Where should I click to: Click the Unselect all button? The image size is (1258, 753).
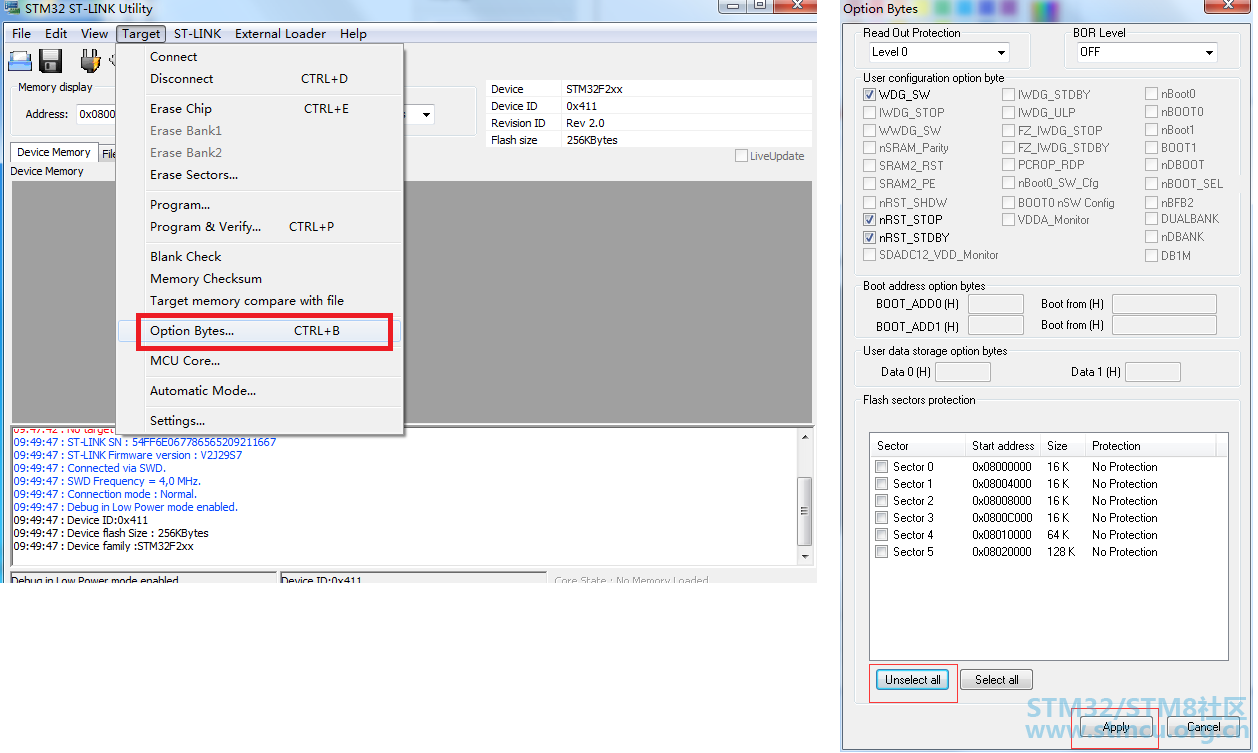(x=913, y=680)
